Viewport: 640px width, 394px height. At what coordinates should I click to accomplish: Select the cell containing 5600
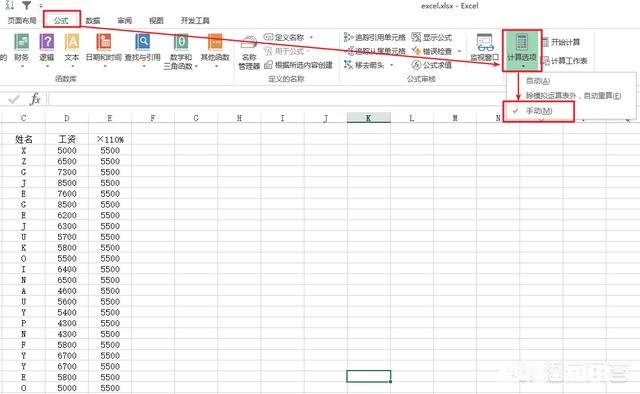[x=67, y=301]
